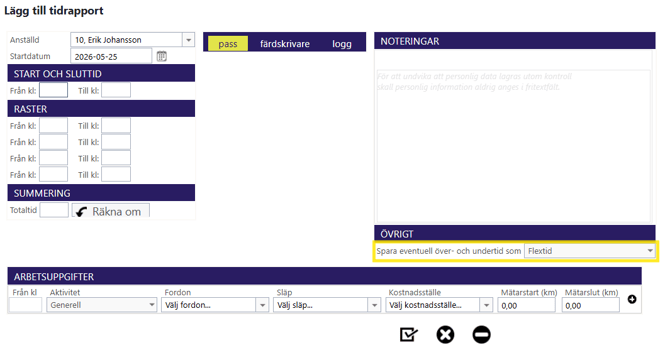
Task: Click second Raster Till kl field
Action: click(116, 142)
